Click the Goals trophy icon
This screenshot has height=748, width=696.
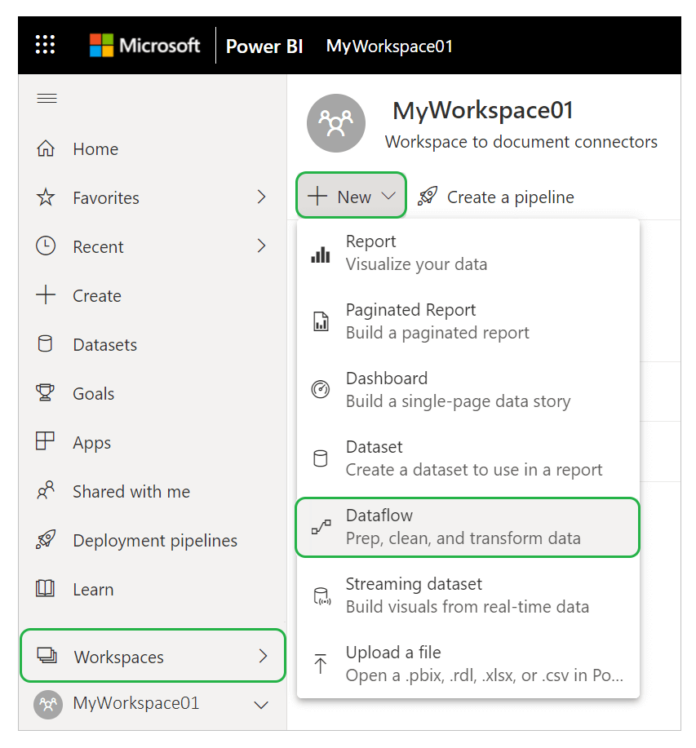[x=46, y=394]
